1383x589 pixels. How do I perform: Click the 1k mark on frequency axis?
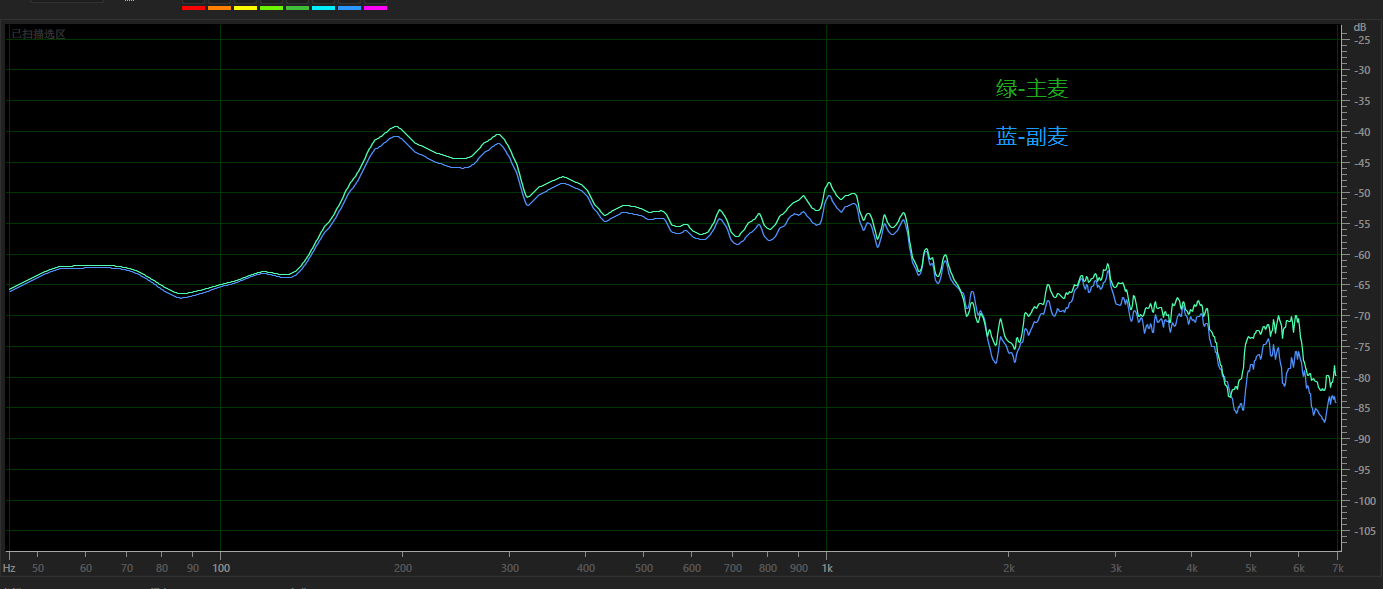click(x=827, y=568)
